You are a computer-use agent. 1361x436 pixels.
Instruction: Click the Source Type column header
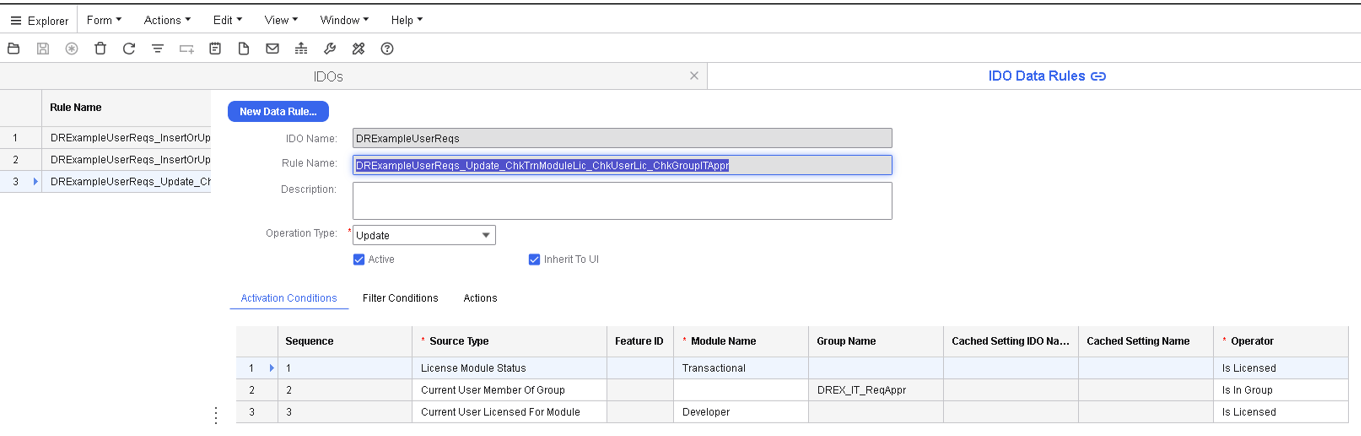[508, 341]
